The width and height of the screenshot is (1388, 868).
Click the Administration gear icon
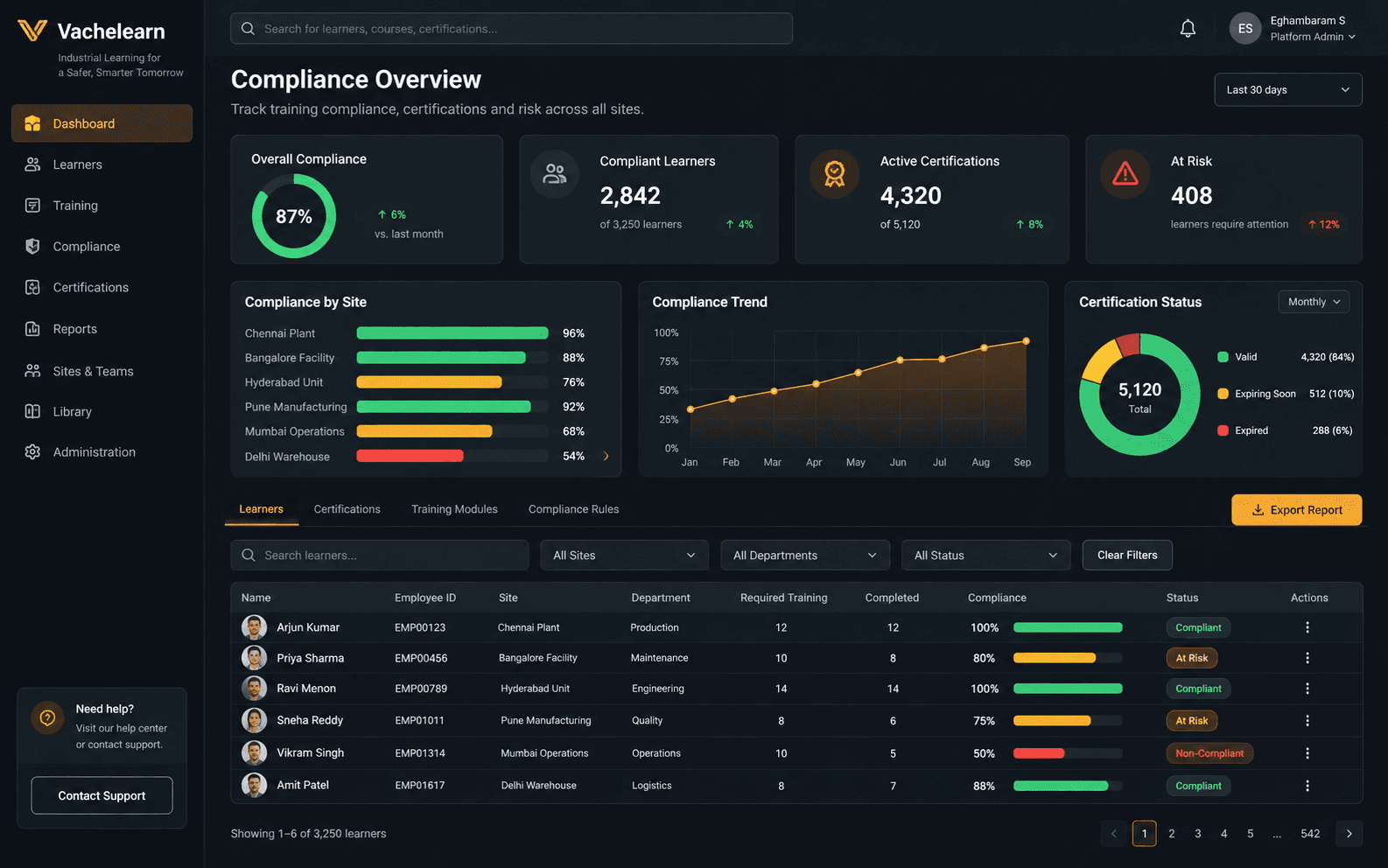pos(32,451)
